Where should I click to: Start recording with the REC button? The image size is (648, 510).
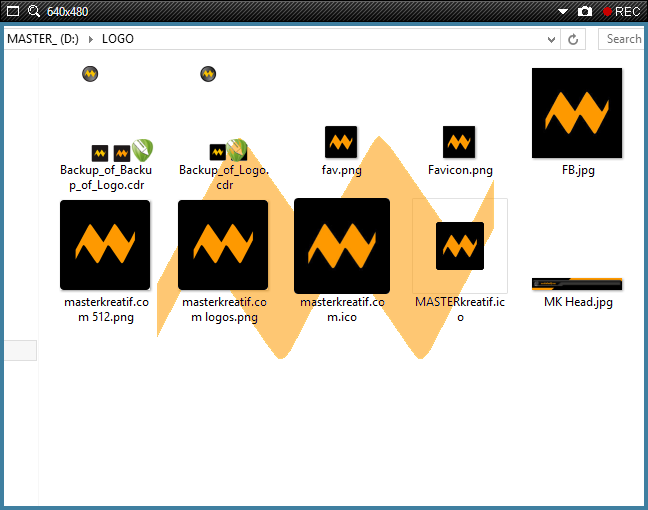[x=621, y=12]
